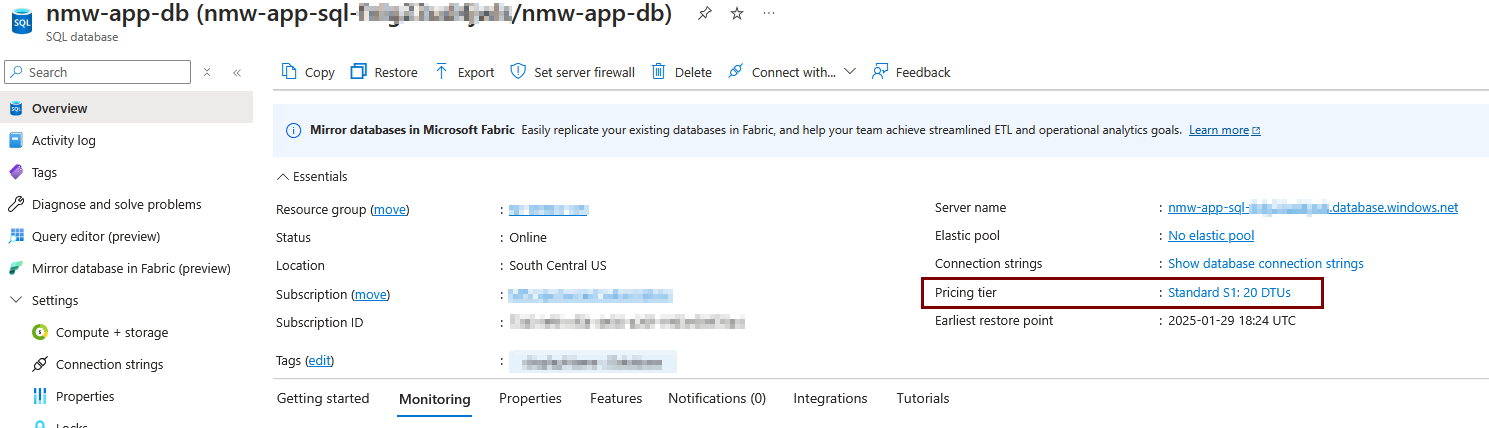This screenshot has width=1489, height=428.
Task: Clear the sidebar search with the X icon
Action: (207, 72)
